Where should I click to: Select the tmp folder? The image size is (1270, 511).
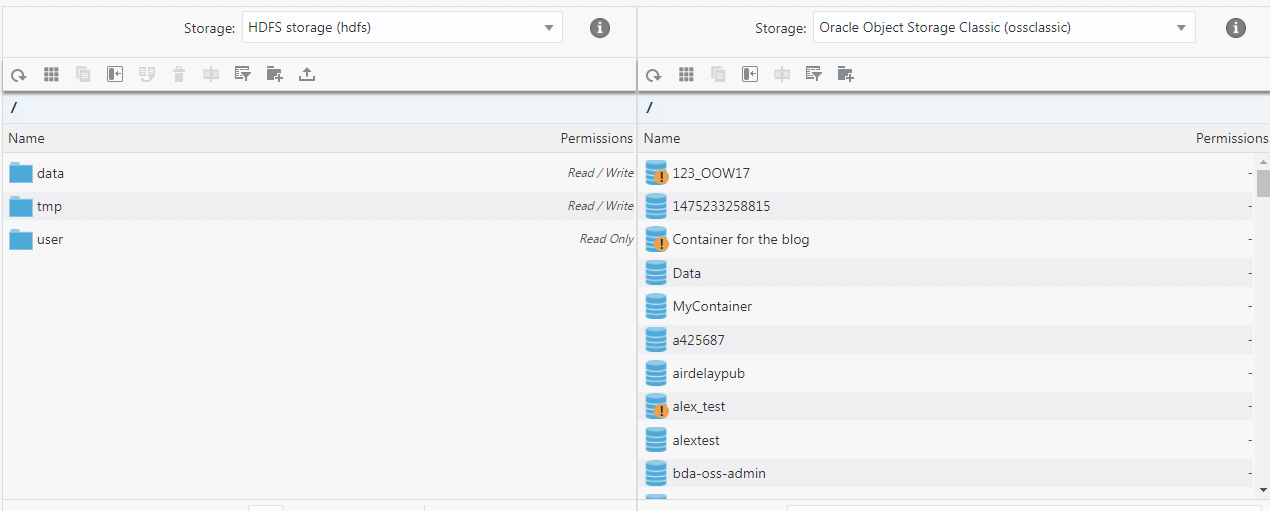(x=49, y=206)
